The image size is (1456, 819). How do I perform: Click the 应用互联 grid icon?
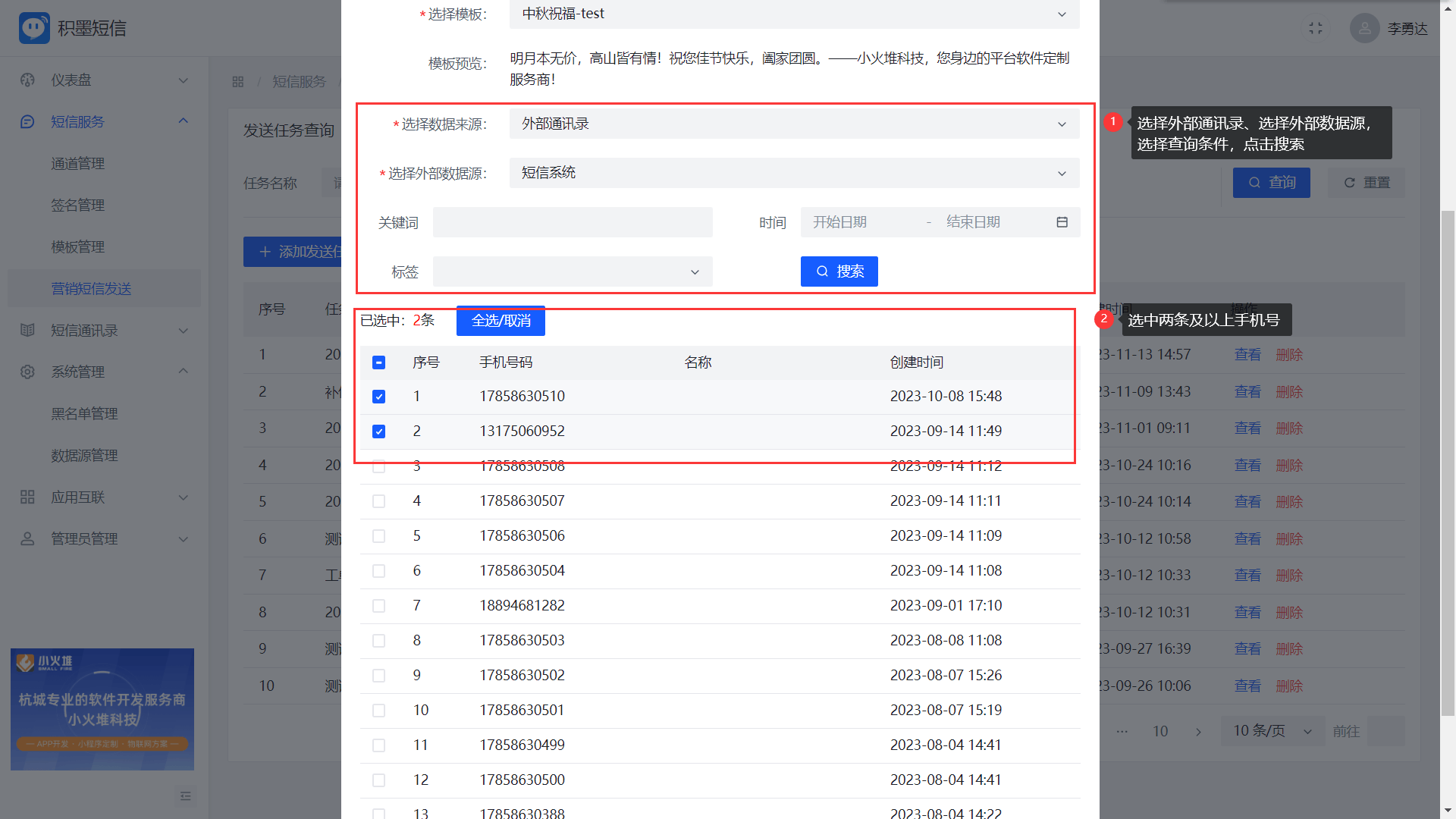tap(28, 497)
